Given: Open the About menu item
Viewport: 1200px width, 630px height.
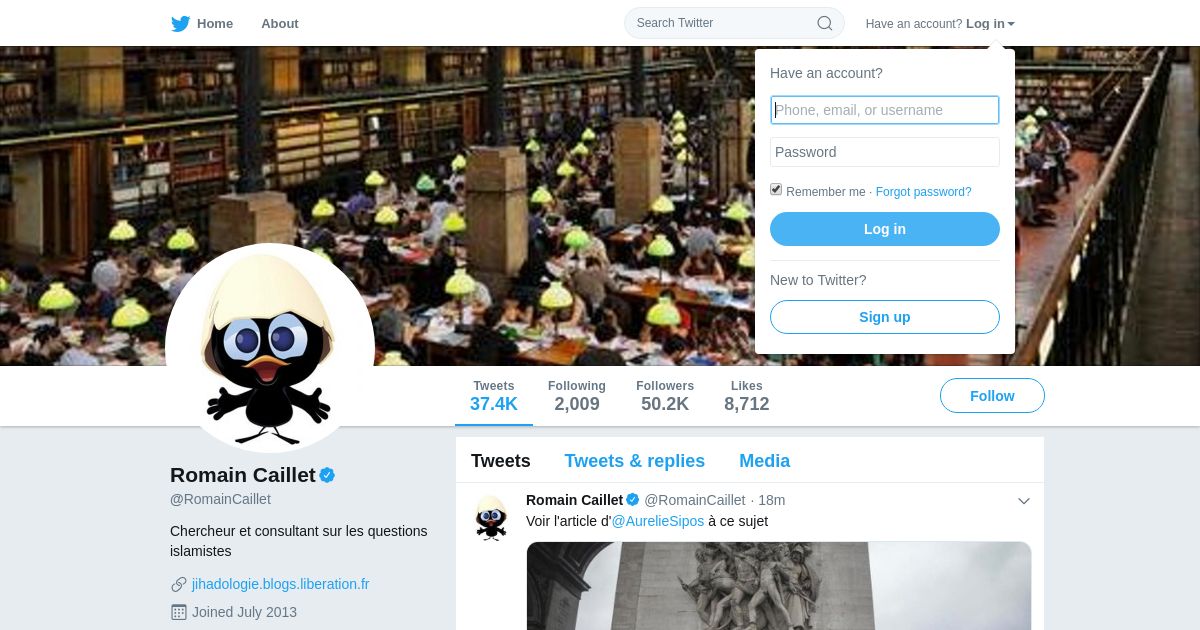Looking at the screenshot, I should [279, 23].
